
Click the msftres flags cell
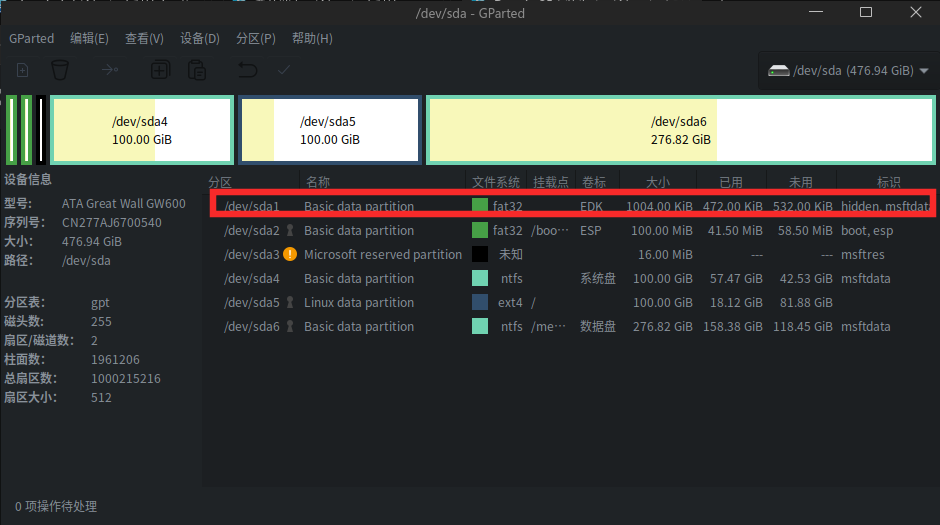click(863, 254)
